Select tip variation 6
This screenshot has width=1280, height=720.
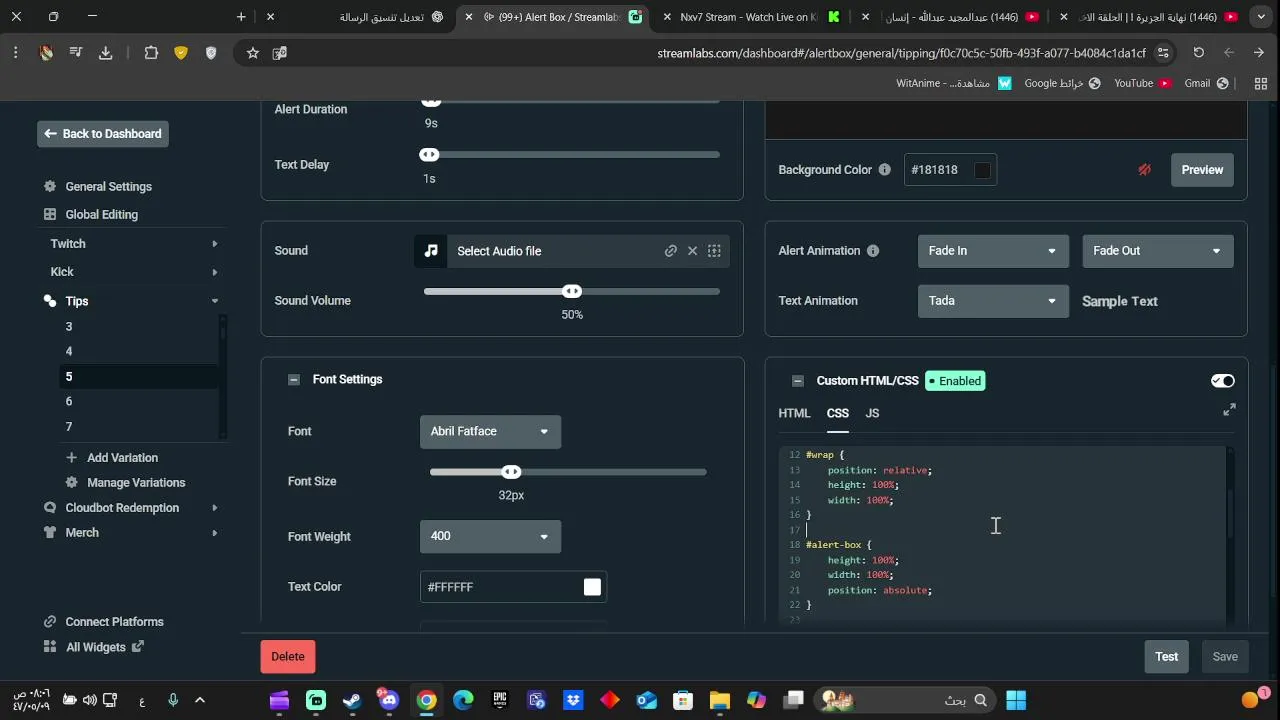tap(69, 402)
